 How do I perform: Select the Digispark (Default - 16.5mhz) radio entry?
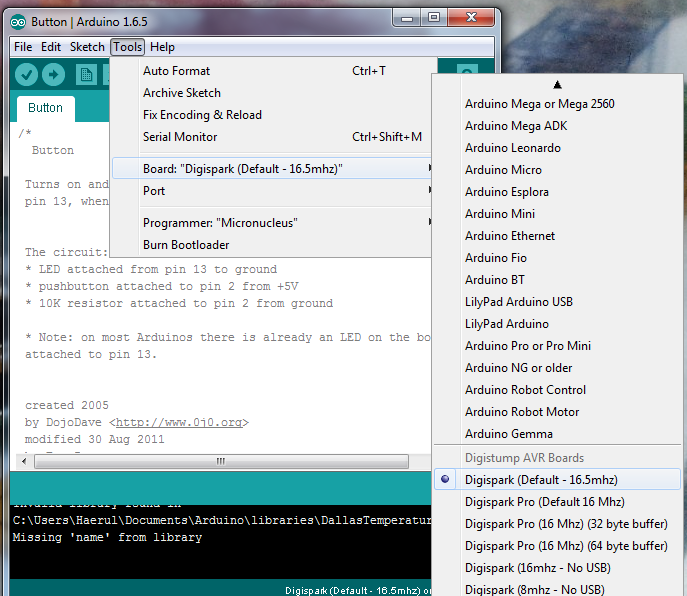pos(557,479)
